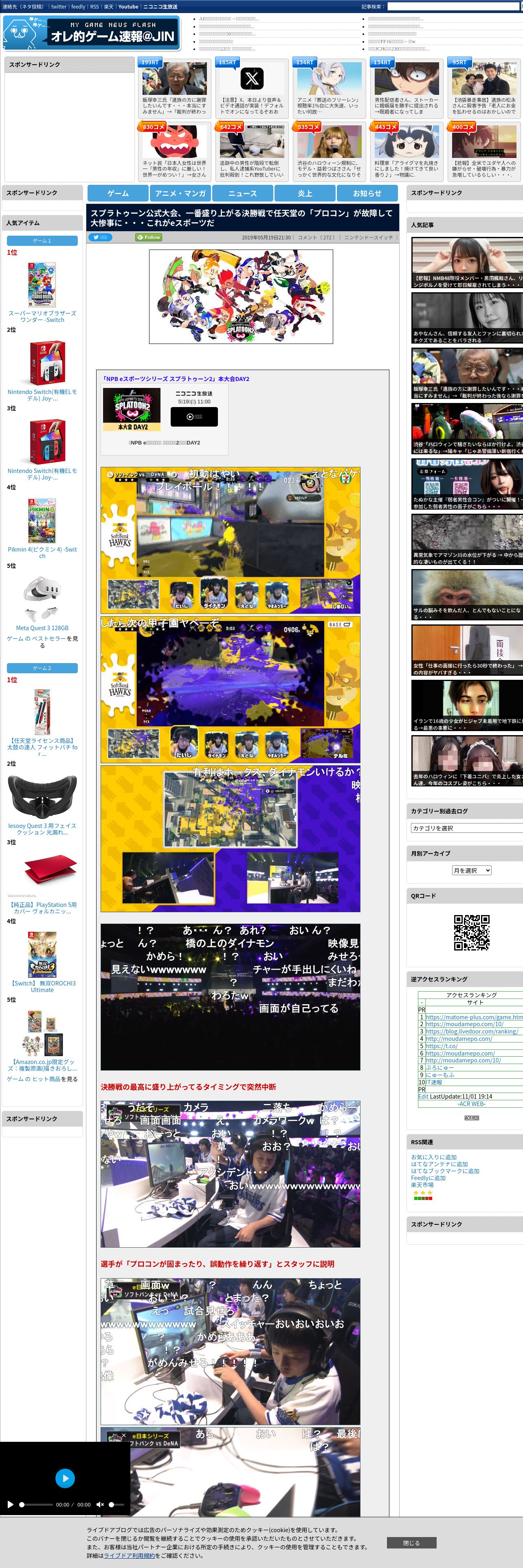Open the 楽天市場 link in RSS関連

pos(422,1185)
